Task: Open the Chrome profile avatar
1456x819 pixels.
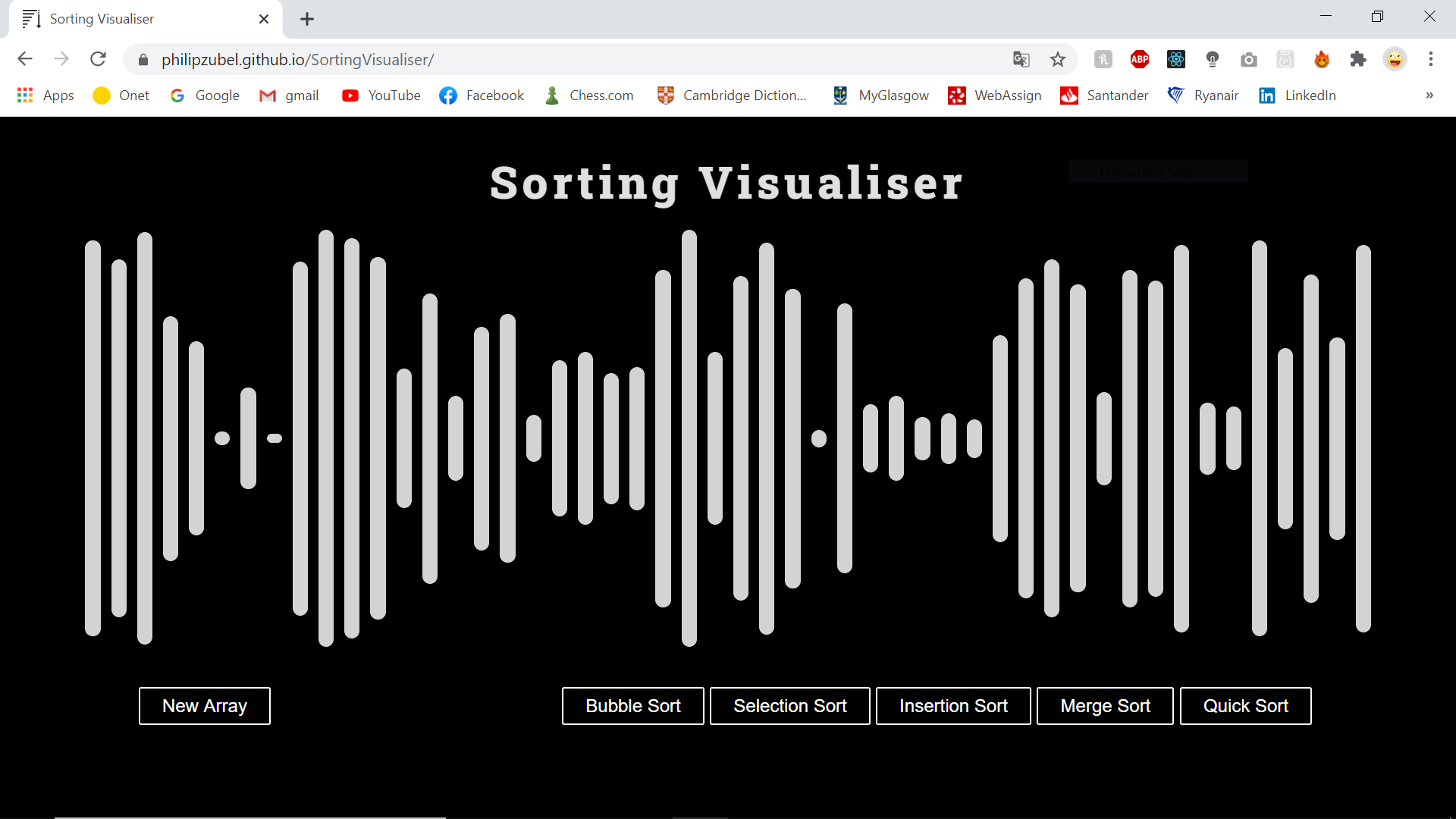Action: click(1395, 59)
